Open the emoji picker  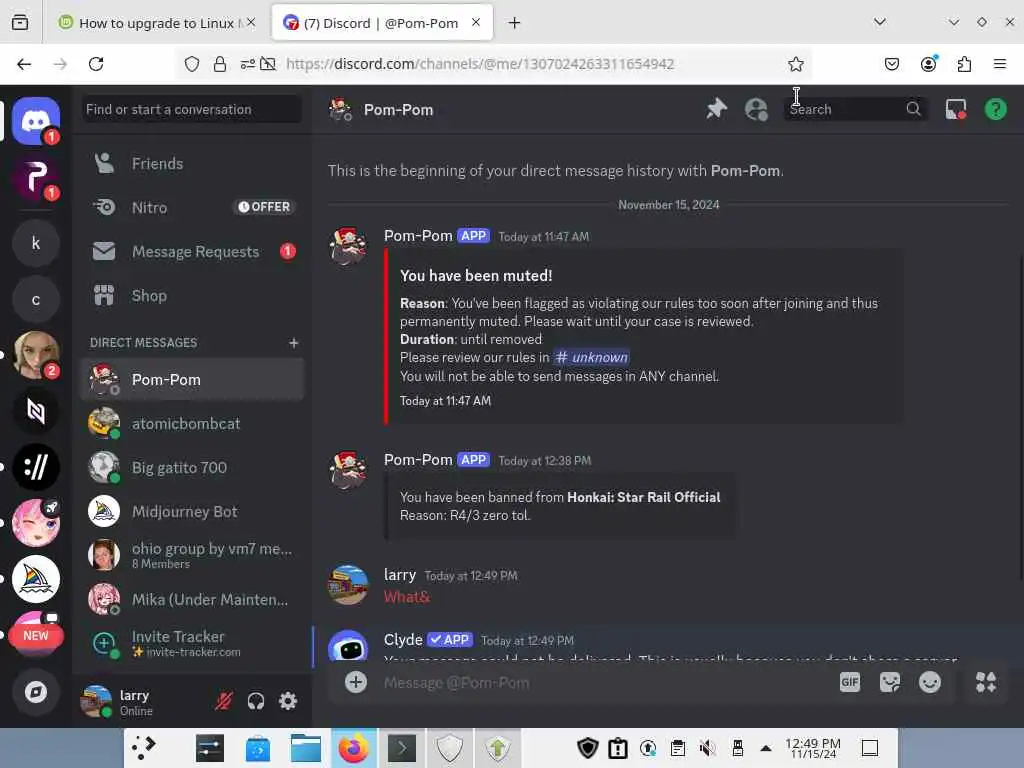click(929, 682)
